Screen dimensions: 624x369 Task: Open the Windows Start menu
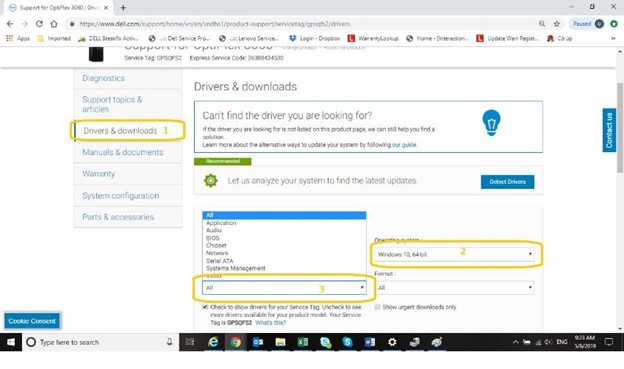(x=11, y=342)
